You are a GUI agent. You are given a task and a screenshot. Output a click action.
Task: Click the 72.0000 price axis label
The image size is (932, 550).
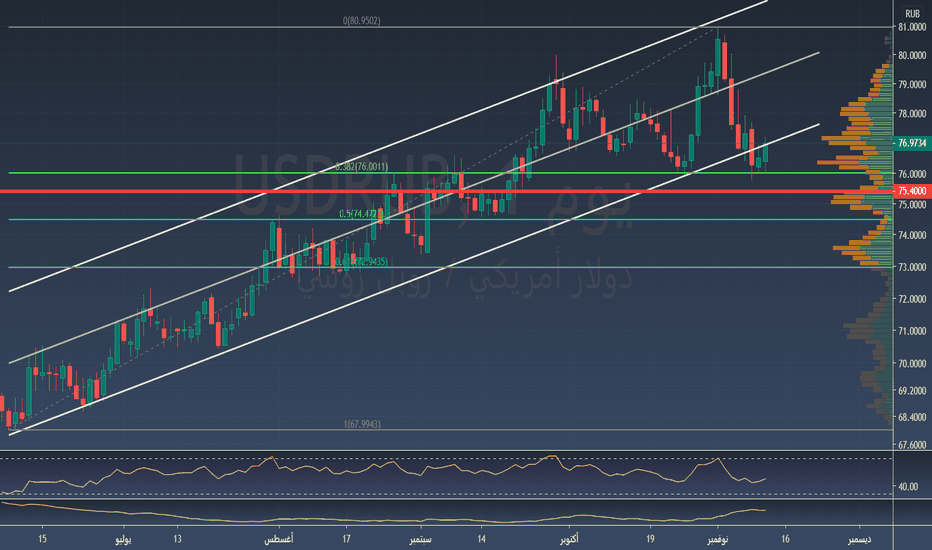pos(912,299)
